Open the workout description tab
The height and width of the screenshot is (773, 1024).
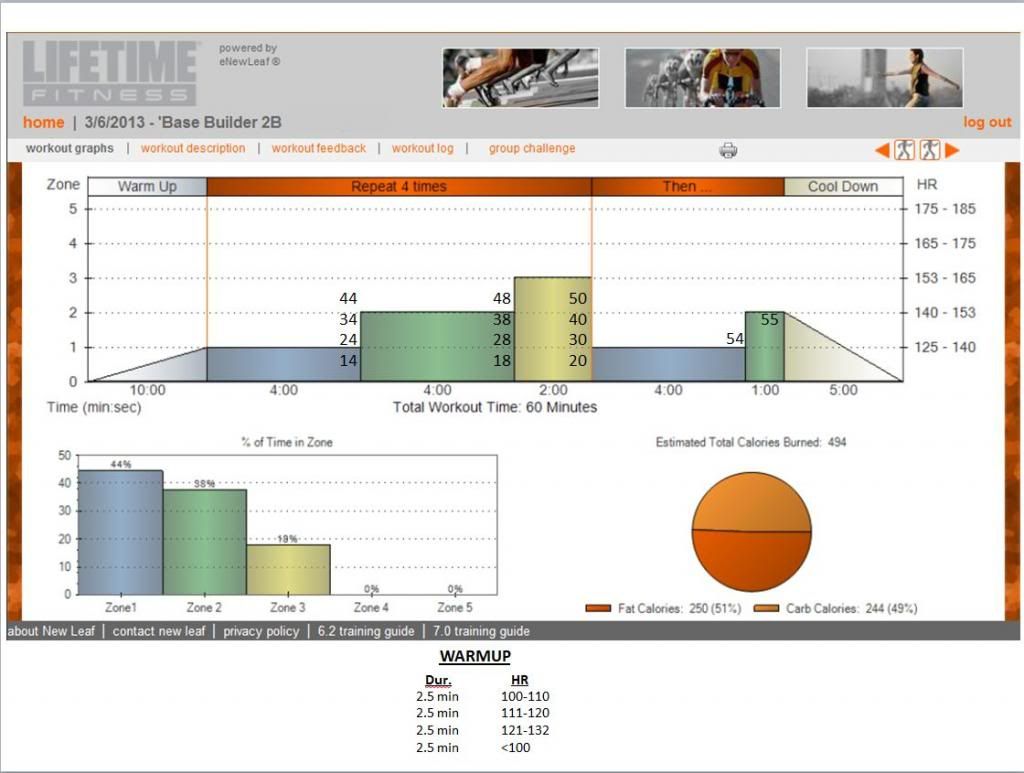point(193,148)
